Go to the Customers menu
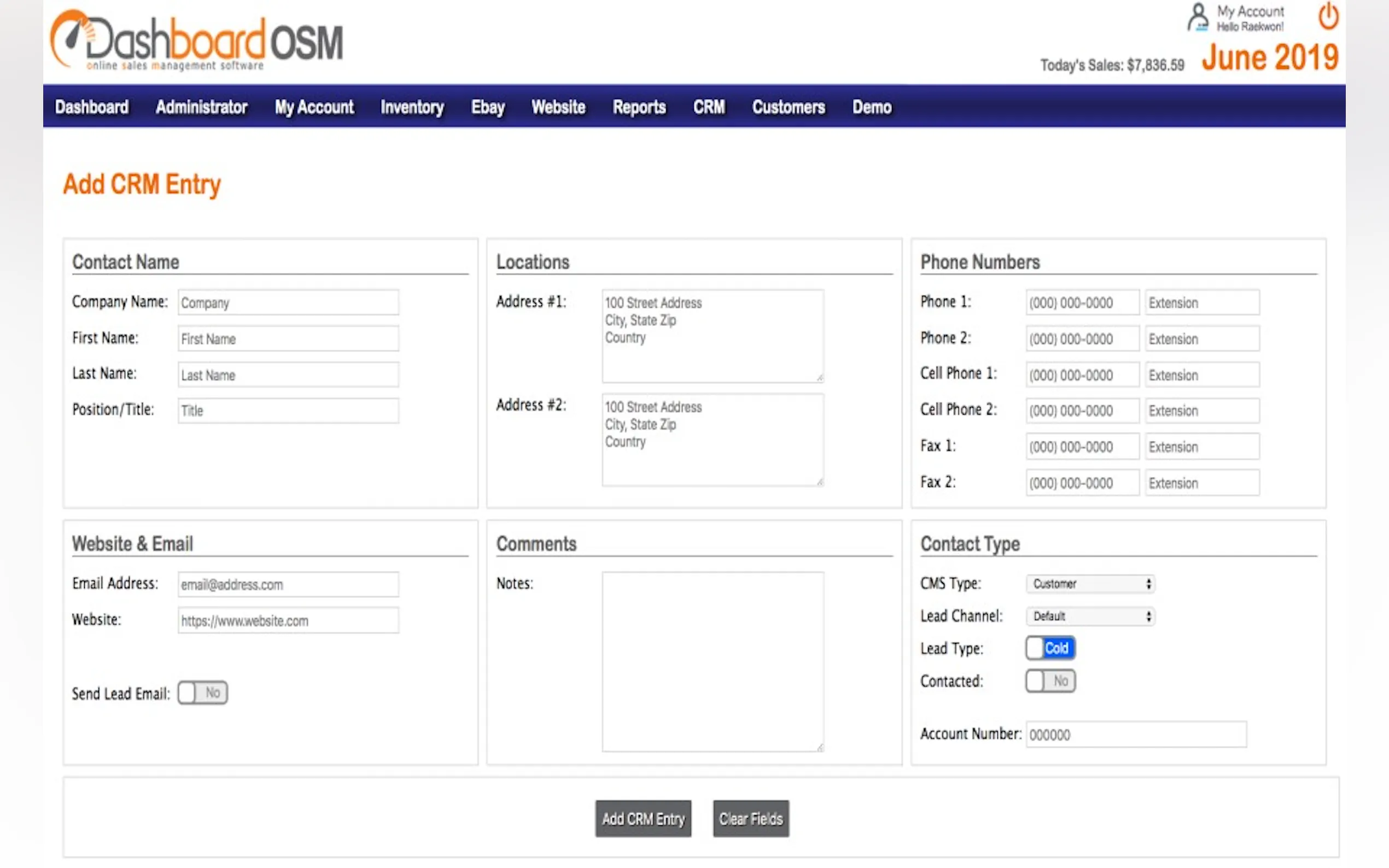 [x=789, y=107]
